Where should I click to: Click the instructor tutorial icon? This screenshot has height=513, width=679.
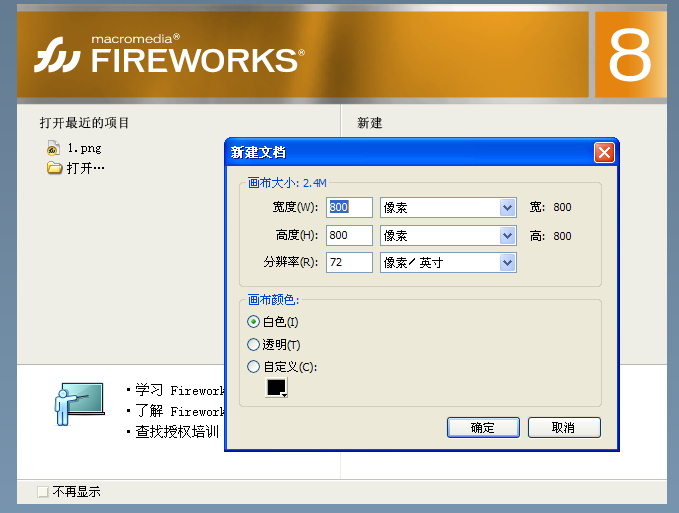tap(79, 403)
